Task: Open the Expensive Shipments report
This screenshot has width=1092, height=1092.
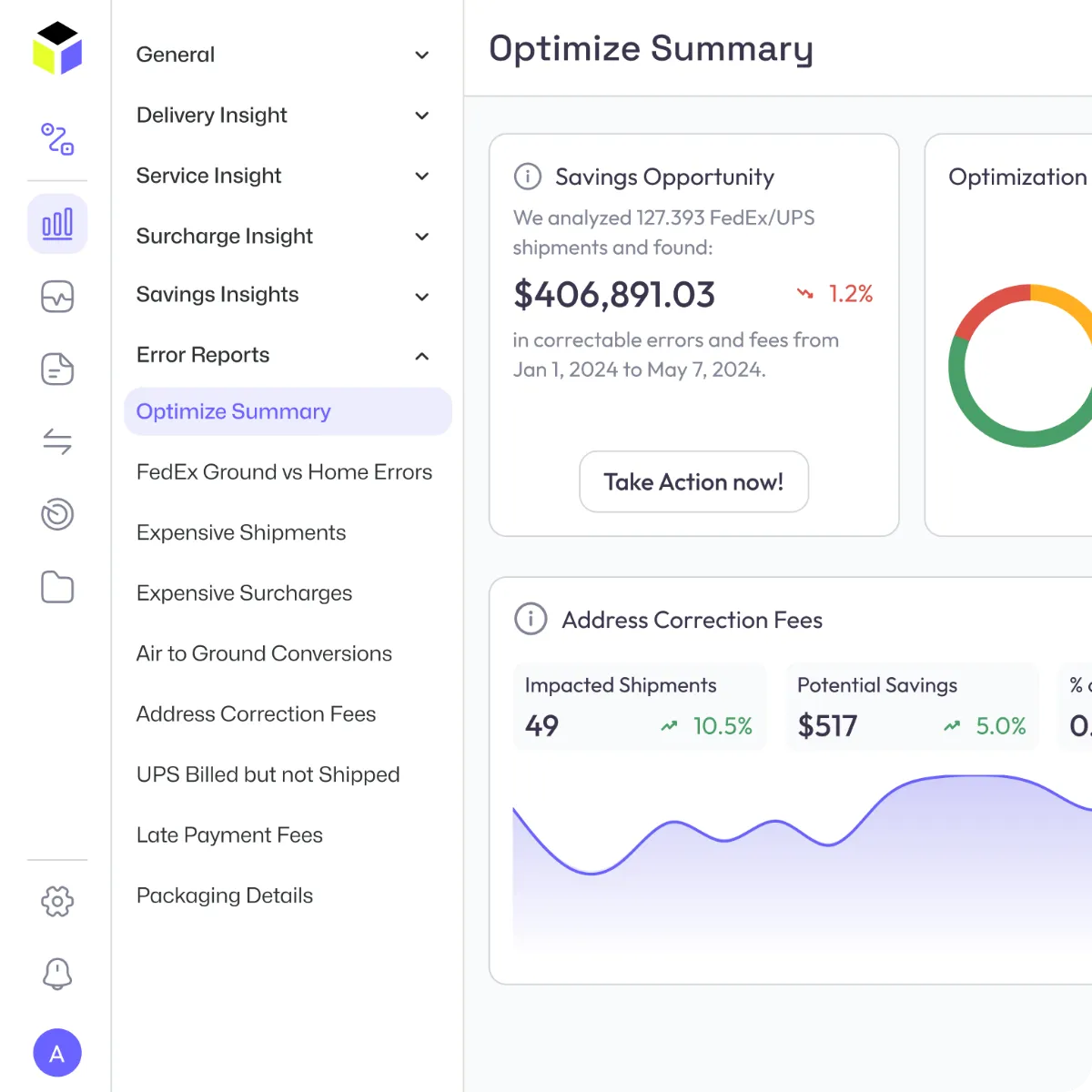Action: (x=241, y=532)
